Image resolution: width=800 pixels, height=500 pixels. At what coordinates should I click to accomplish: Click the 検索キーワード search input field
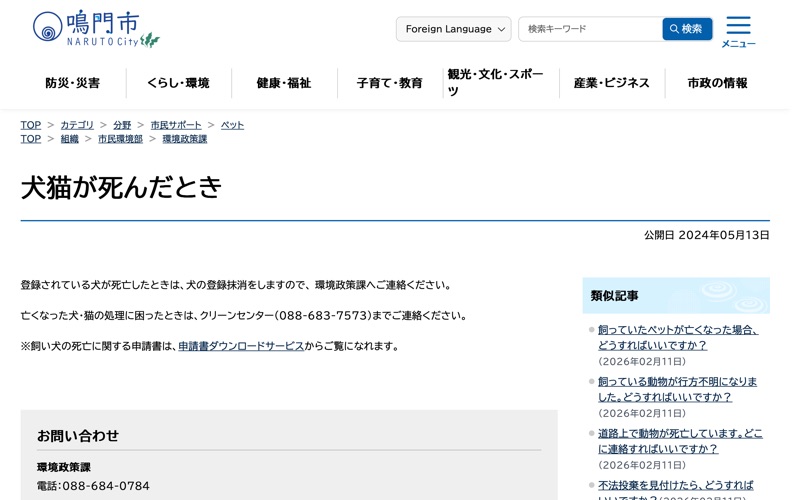point(590,29)
